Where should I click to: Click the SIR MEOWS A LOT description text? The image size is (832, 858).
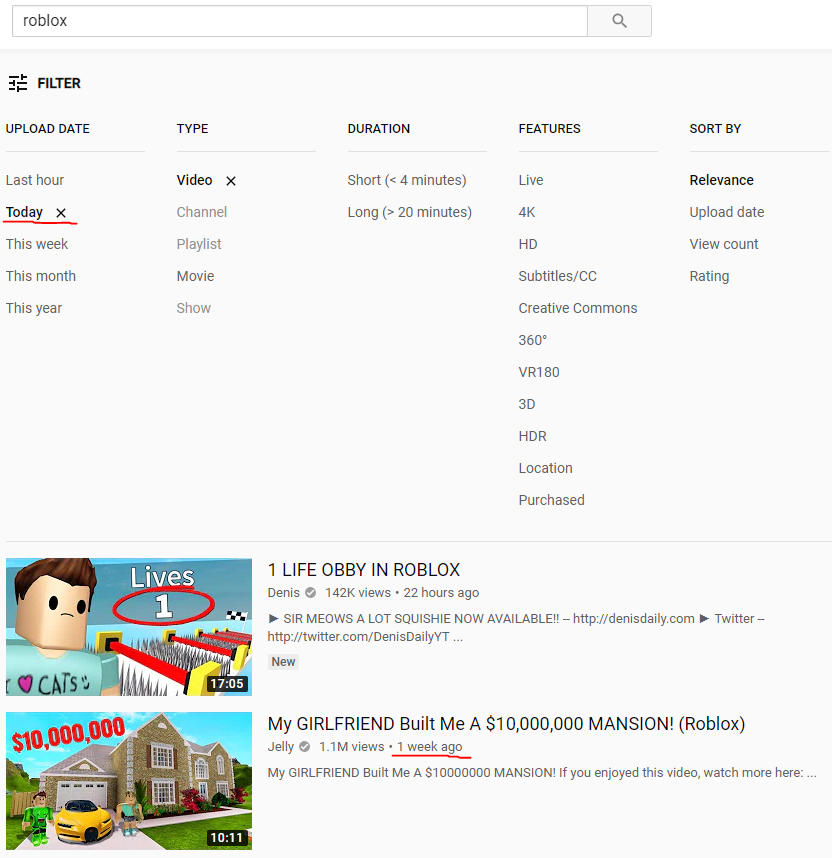(x=516, y=628)
